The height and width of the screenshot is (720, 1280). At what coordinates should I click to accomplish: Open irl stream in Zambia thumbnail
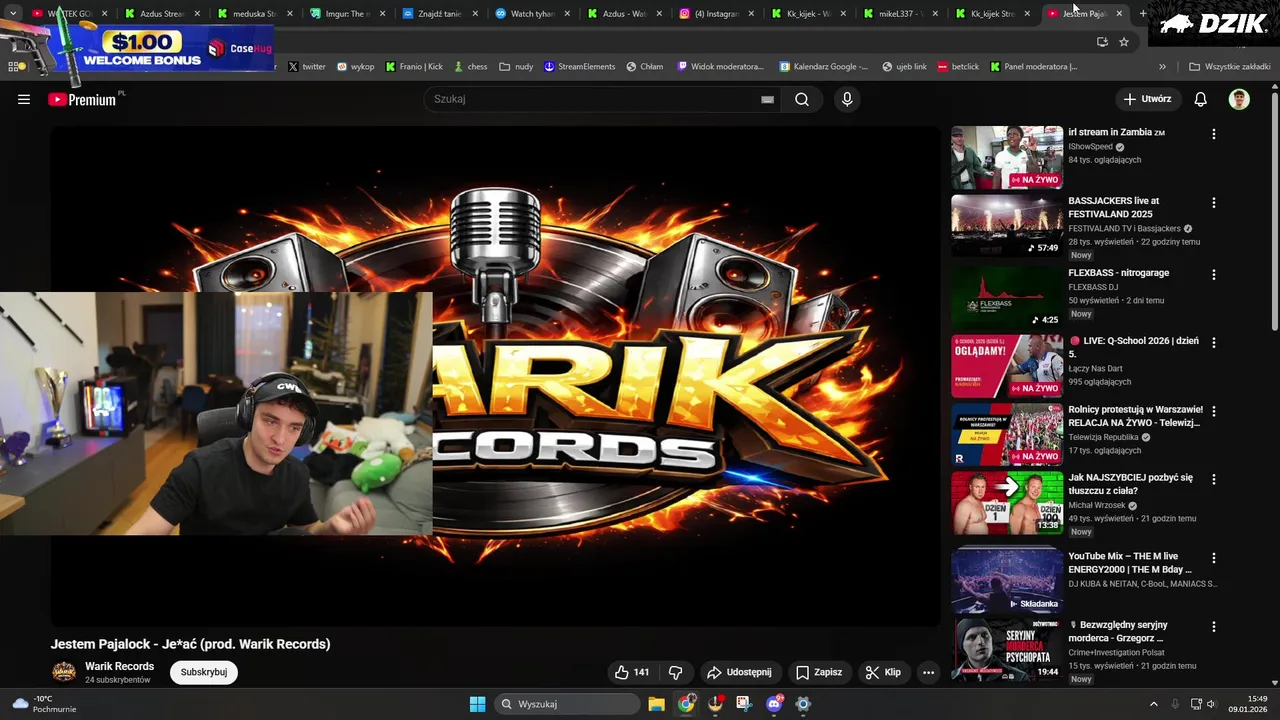click(x=1007, y=157)
